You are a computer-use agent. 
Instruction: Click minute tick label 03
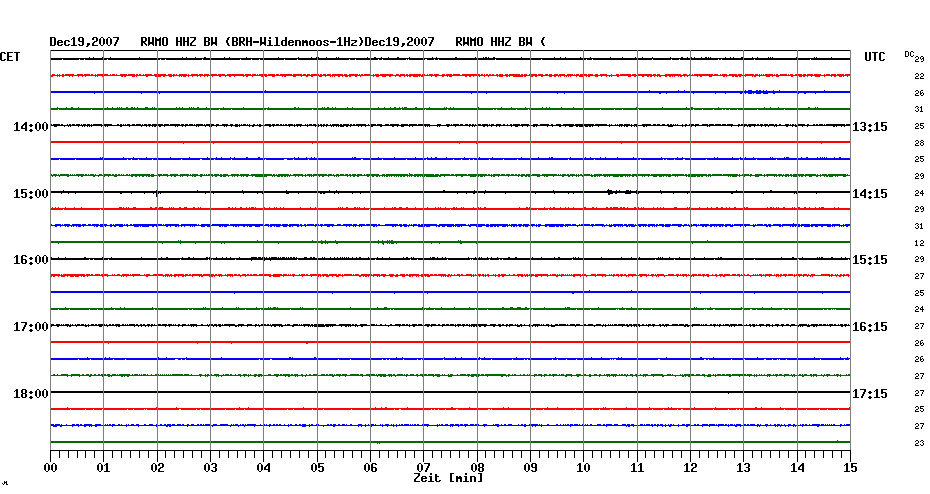coord(211,468)
